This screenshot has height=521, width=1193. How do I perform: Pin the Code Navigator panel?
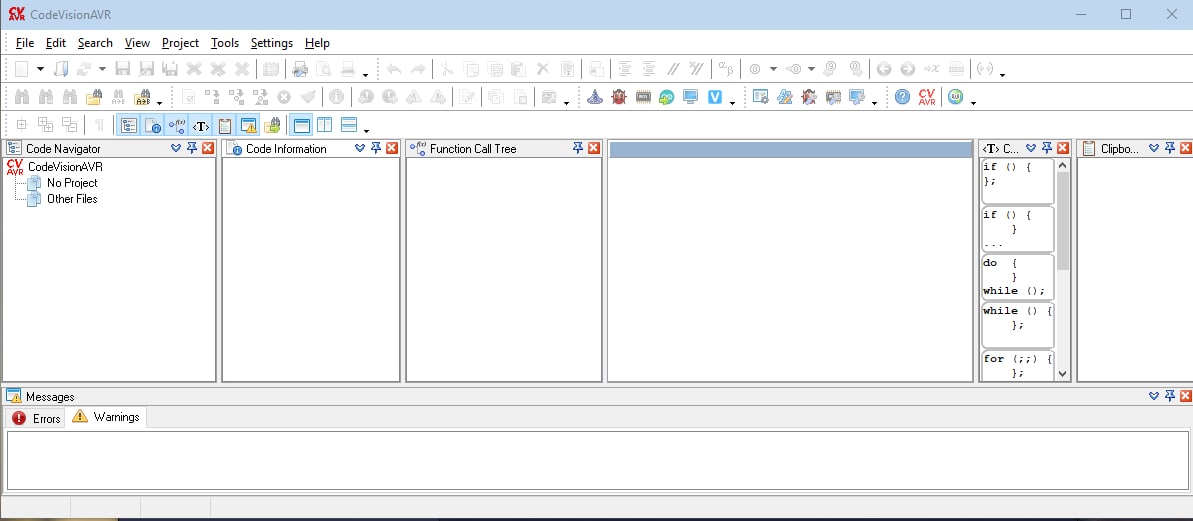(x=192, y=148)
